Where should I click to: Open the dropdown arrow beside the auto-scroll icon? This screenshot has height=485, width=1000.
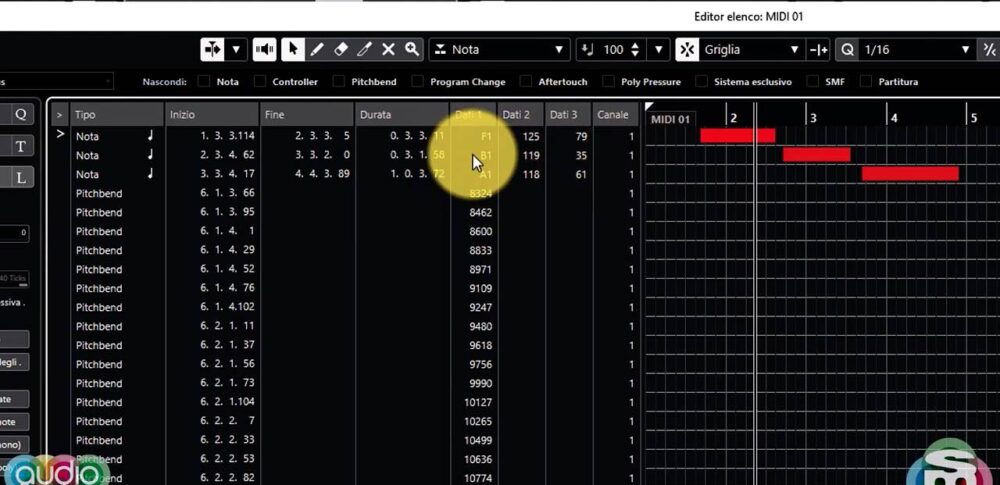click(x=236, y=50)
